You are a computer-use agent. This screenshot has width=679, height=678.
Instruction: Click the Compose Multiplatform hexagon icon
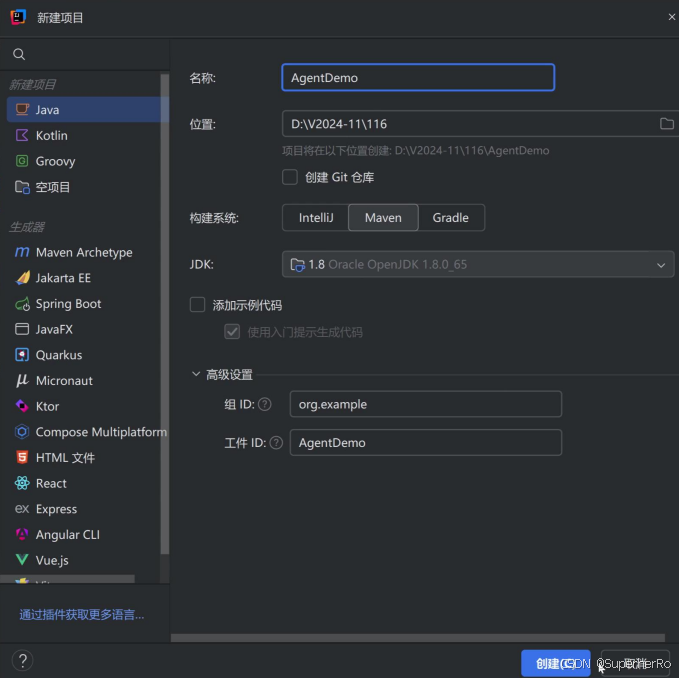[22, 432]
